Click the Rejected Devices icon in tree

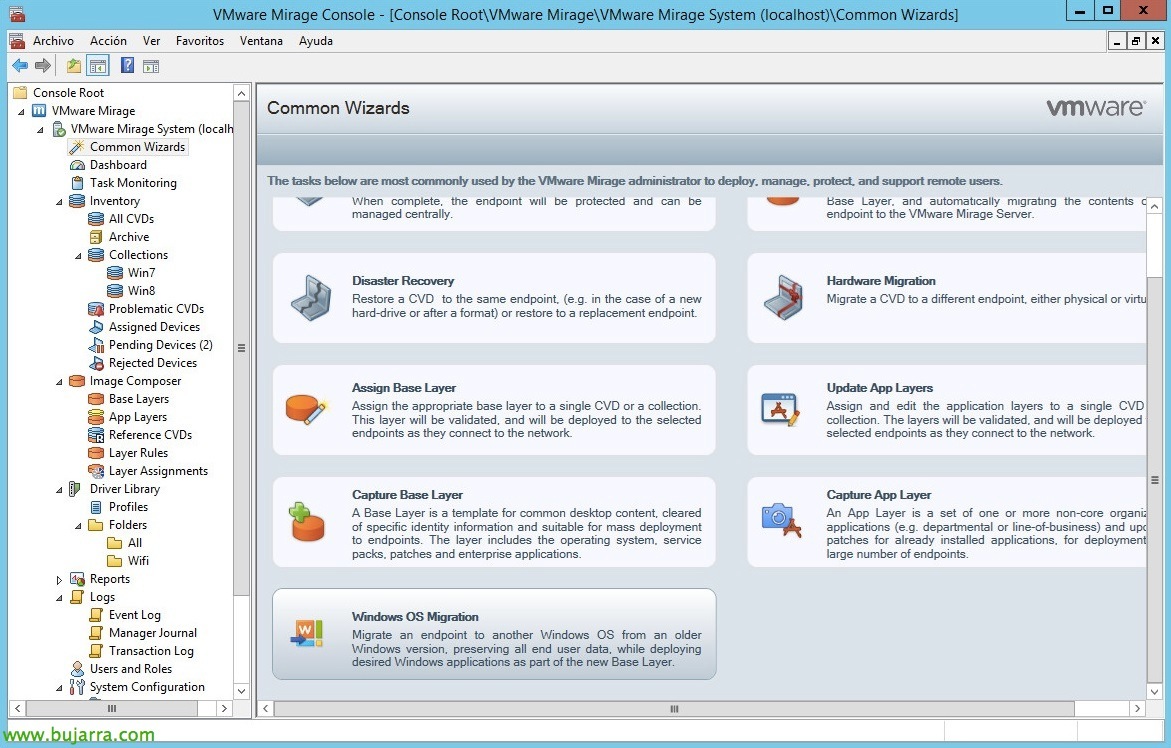(96, 363)
